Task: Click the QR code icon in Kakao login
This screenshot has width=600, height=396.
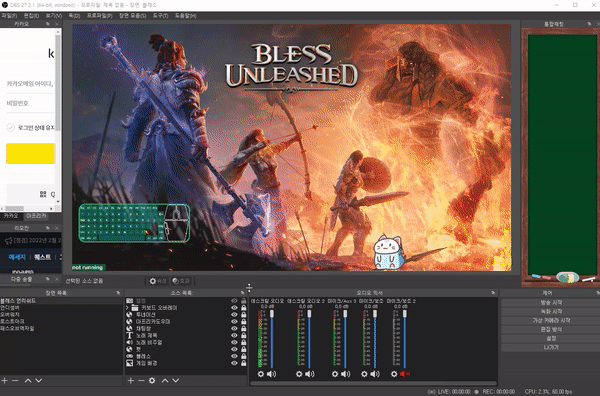Action: click(43, 194)
